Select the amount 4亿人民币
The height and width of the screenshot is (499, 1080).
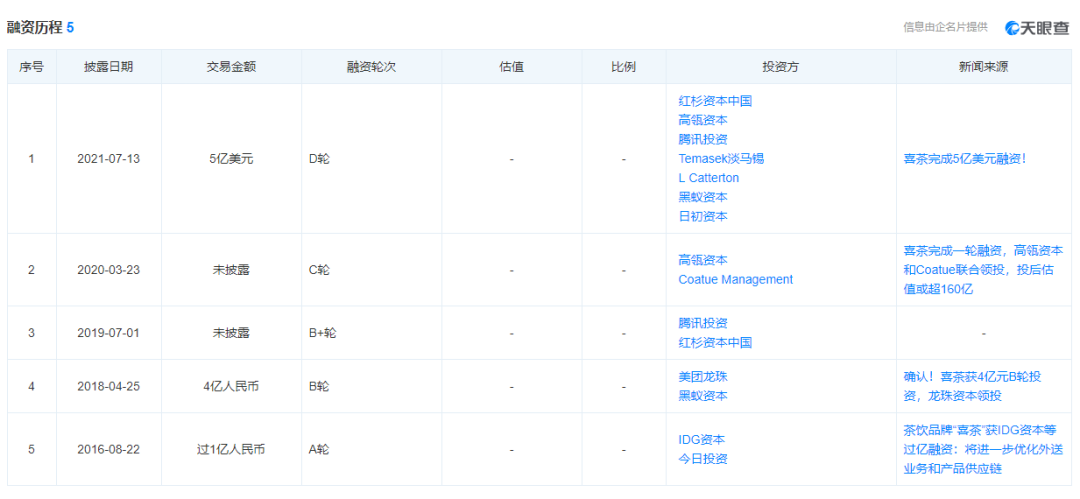pyautogui.click(x=231, y=386)
